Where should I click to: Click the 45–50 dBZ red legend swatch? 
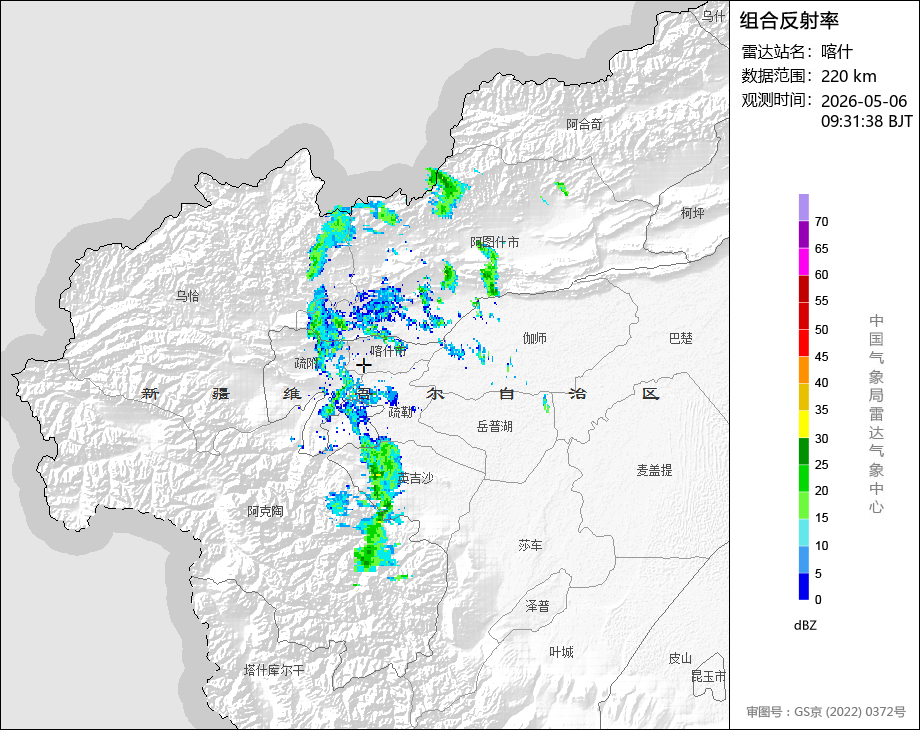(804, 343)
